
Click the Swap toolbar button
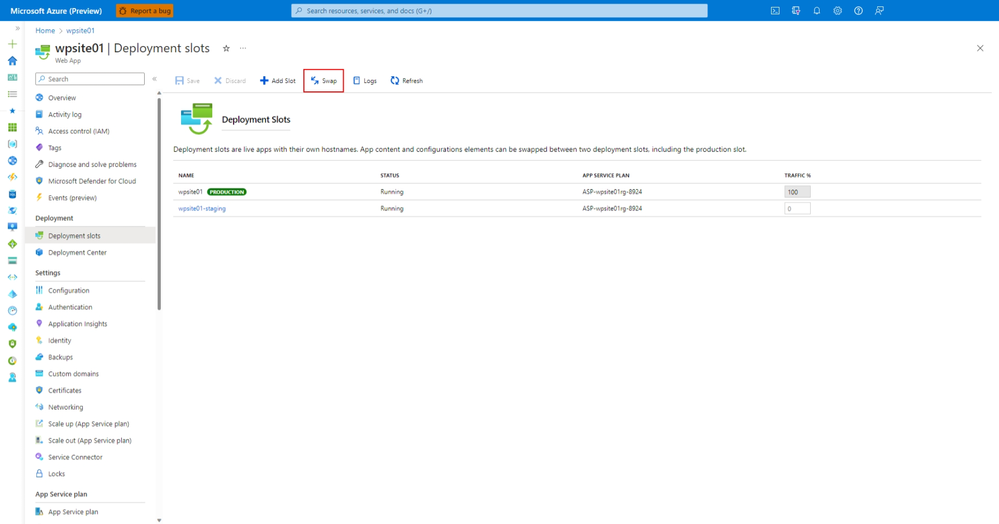point(324,81)
